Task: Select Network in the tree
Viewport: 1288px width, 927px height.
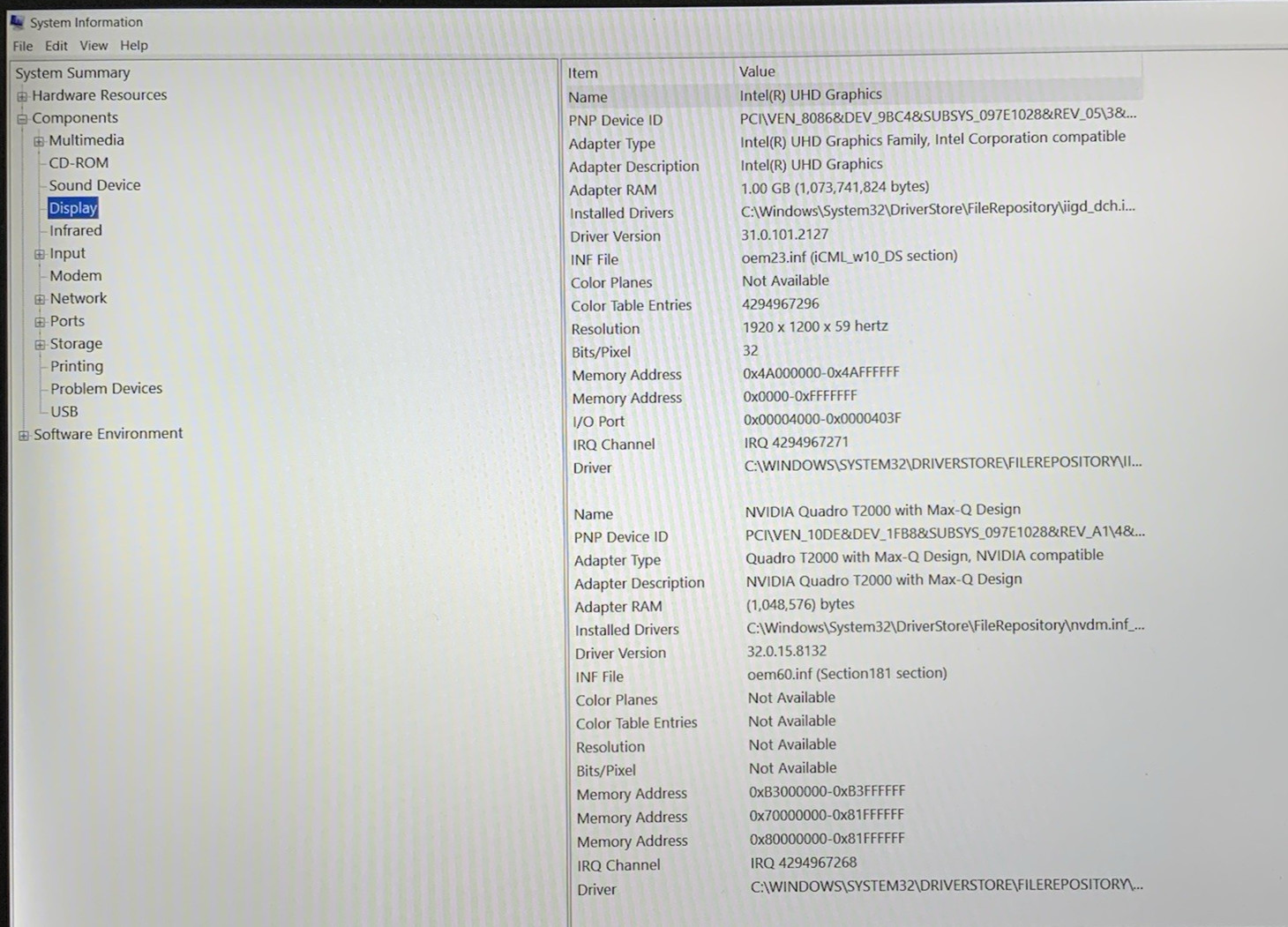Action: tap(79, 299)
